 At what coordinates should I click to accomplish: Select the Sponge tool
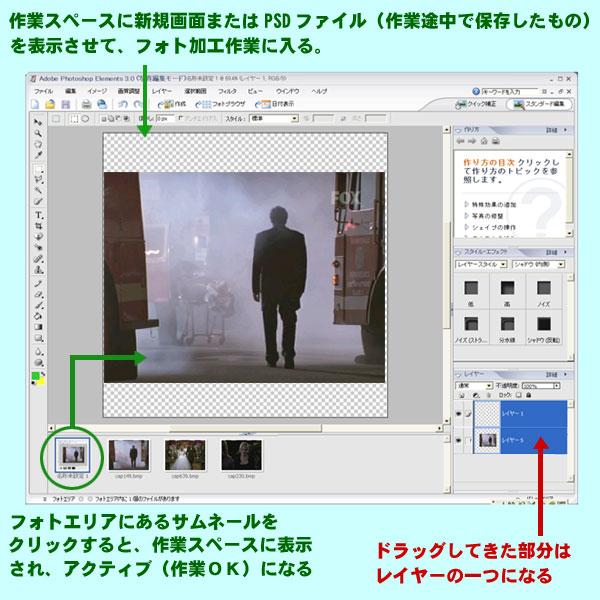[x=38, y=362]
